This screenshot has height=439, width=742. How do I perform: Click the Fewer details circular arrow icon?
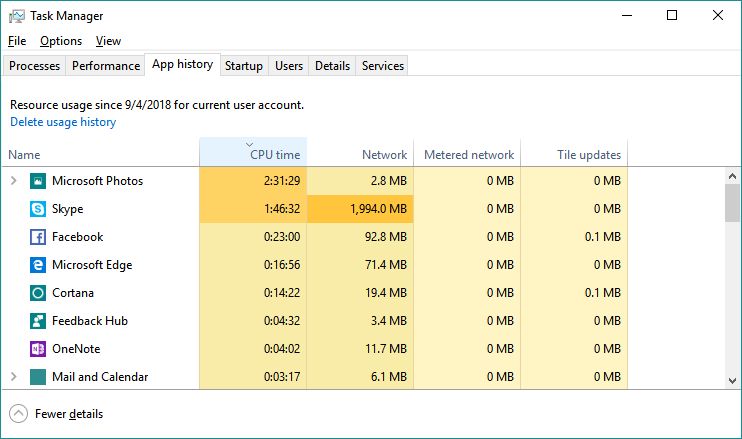tap(18, 414)
